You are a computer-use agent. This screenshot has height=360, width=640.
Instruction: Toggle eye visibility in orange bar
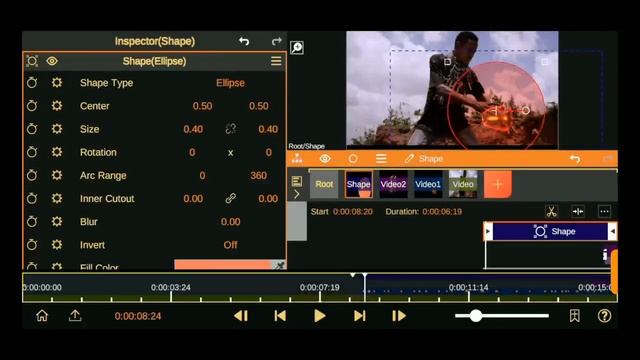(x=325, y=158)
